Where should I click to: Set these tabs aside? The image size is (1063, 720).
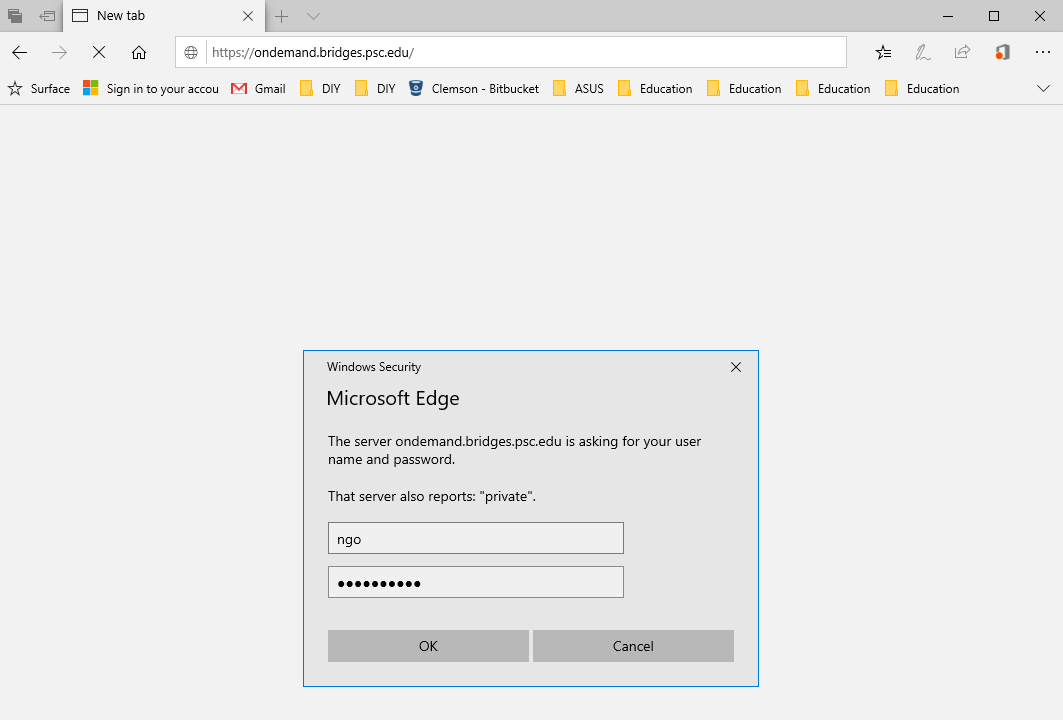(x=47, y=16)
